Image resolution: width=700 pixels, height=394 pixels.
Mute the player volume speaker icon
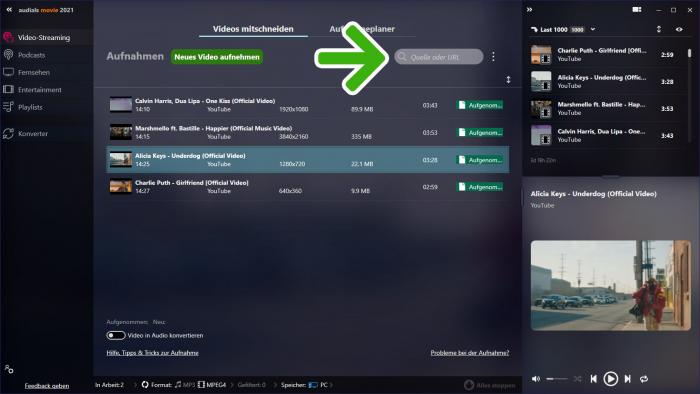click(536, 379)
